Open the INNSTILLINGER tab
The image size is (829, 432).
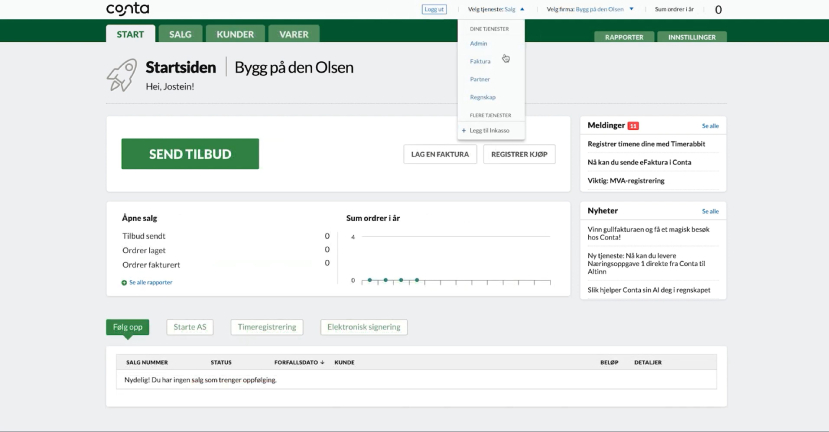692,37
